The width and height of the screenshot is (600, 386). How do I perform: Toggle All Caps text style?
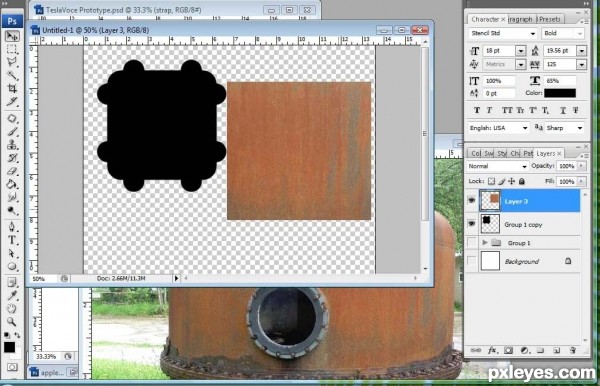(x=507, y=111)
